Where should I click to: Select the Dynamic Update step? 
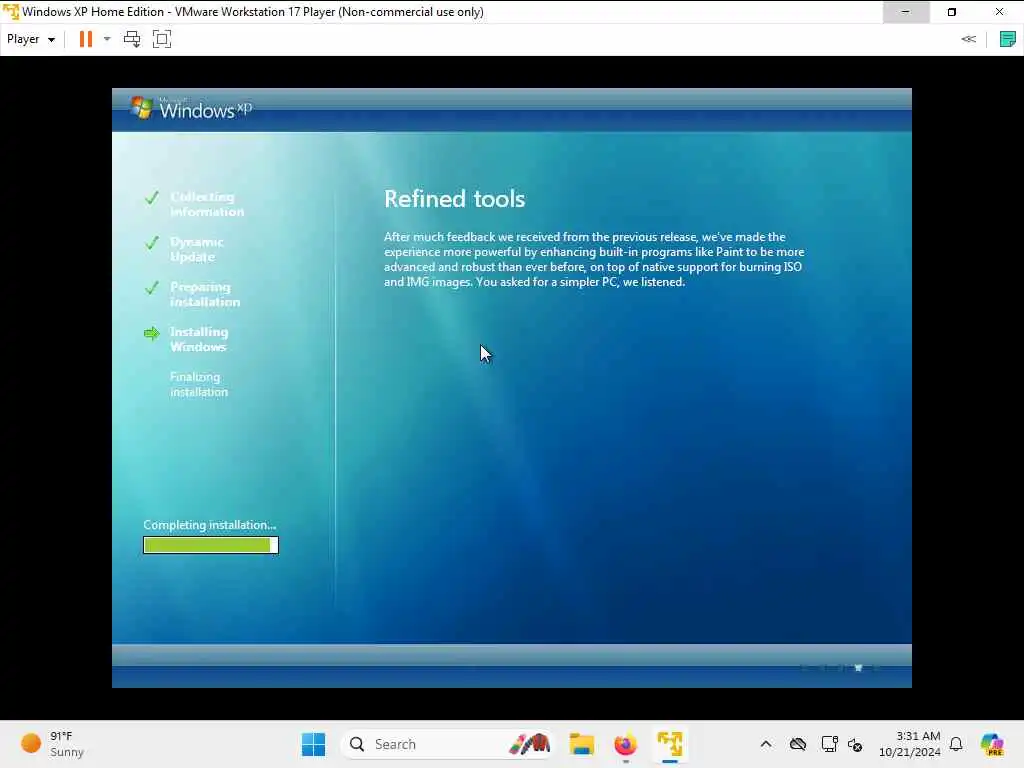197,249
